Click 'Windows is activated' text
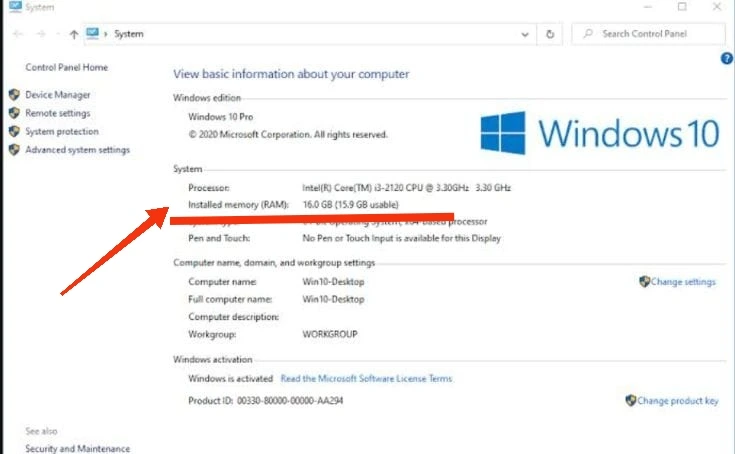The height and width of the screenshot is (454, 735). 230,379
